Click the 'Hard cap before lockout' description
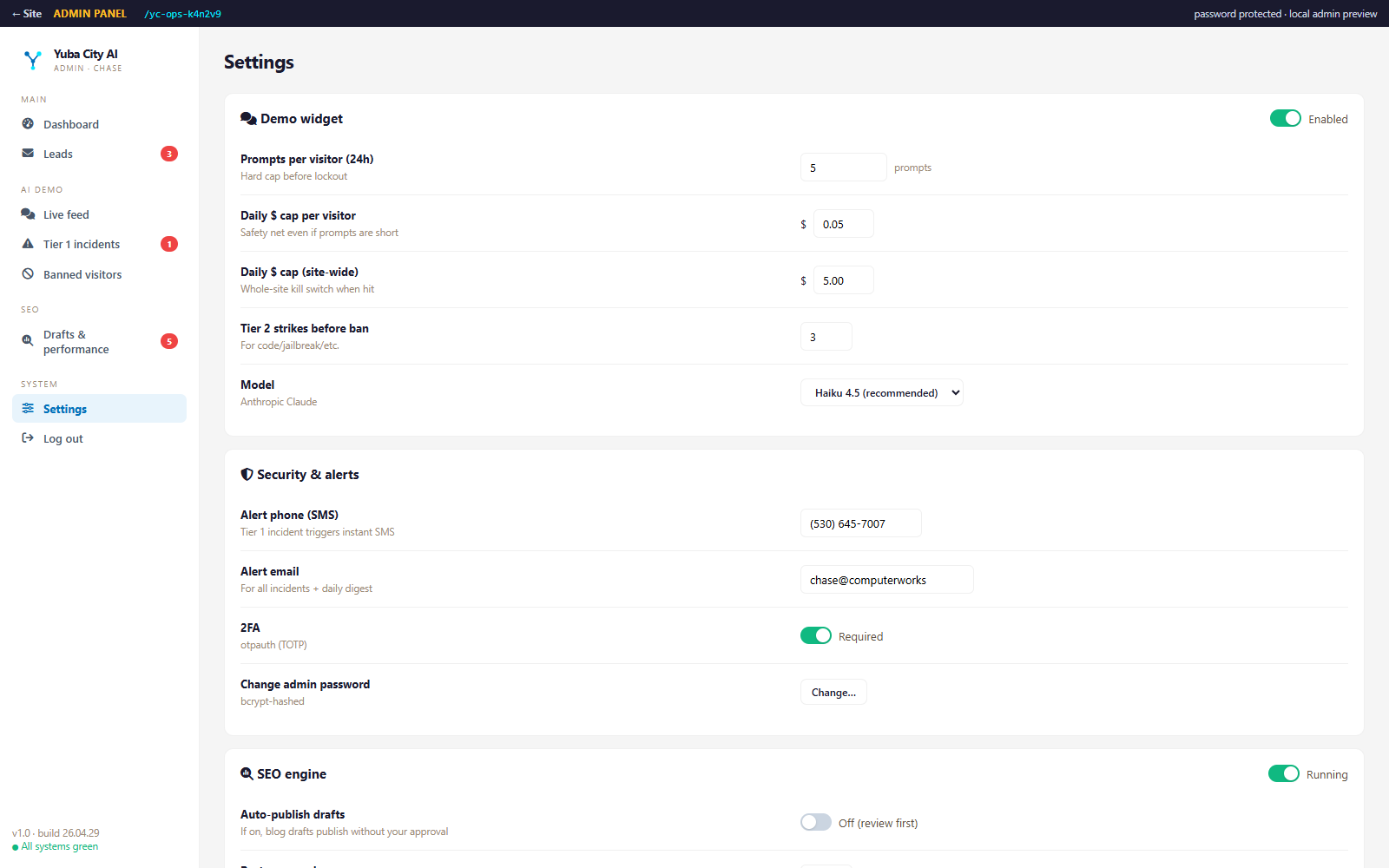This screenshot has width=1389, height=868. 293,176
